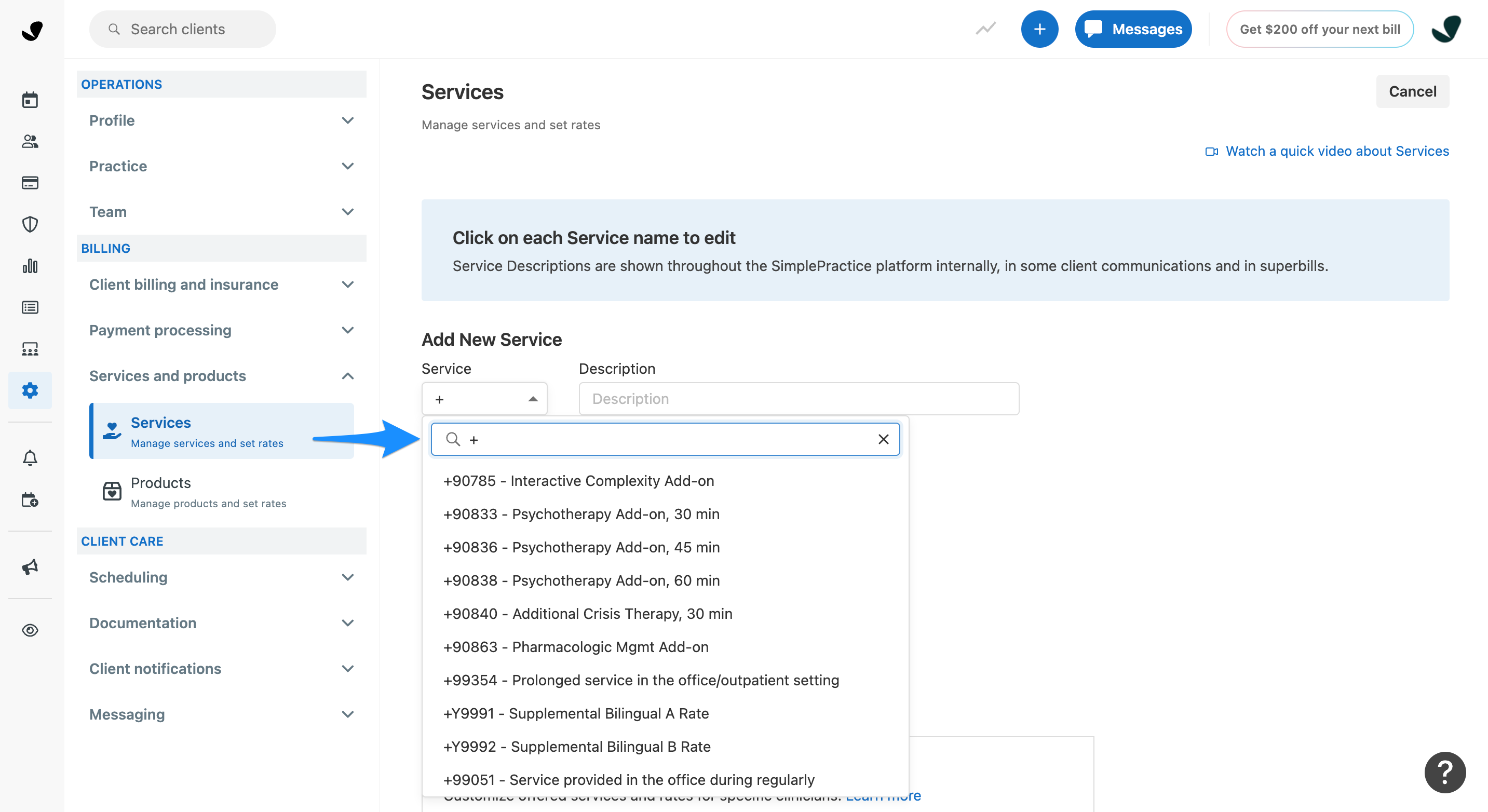Open the Settings gear icon
Image resolution: width=1488 pixels, height=812 pixels.
click(30, 390)
